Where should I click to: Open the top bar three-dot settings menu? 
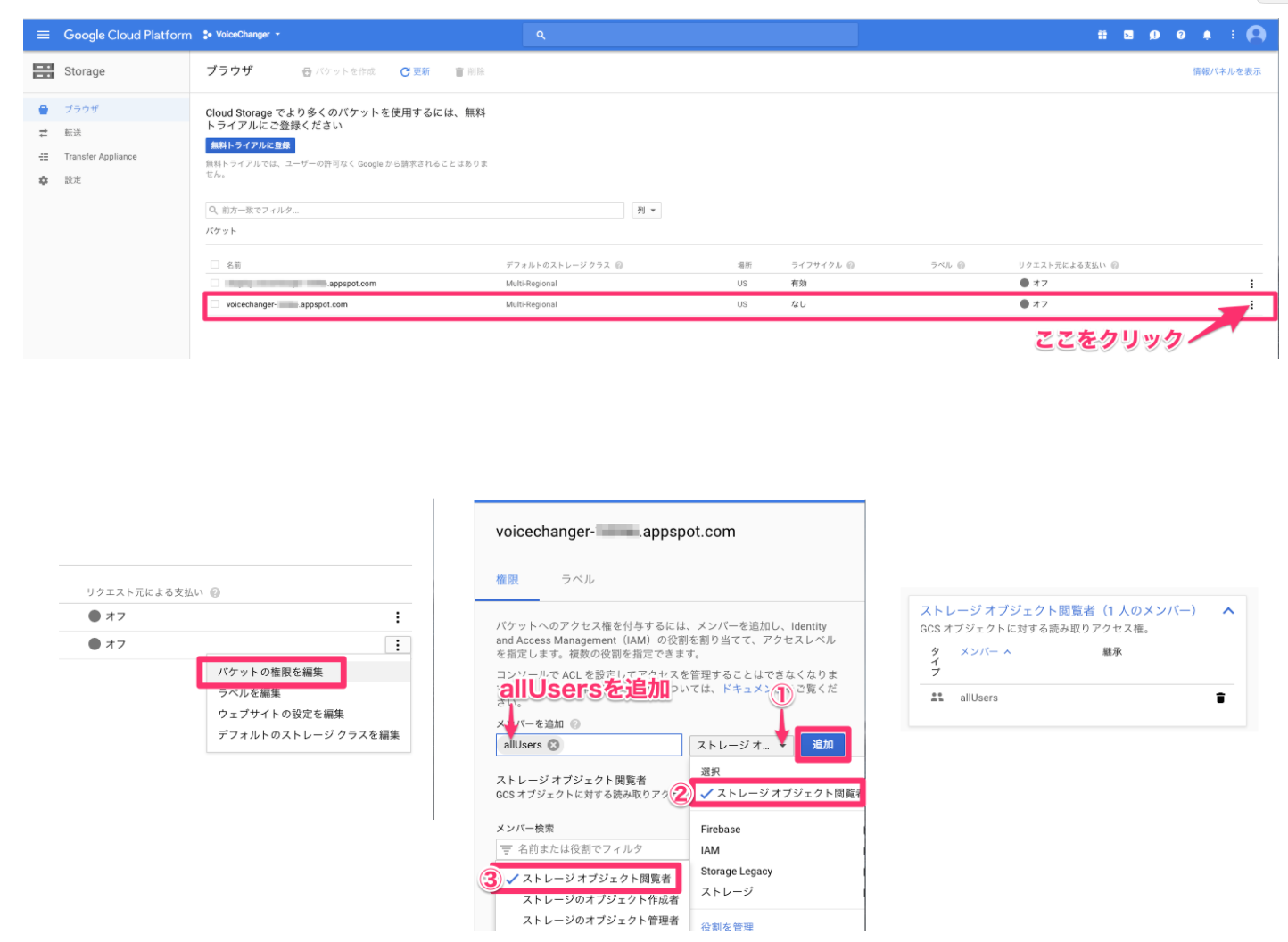point(1233,35)
